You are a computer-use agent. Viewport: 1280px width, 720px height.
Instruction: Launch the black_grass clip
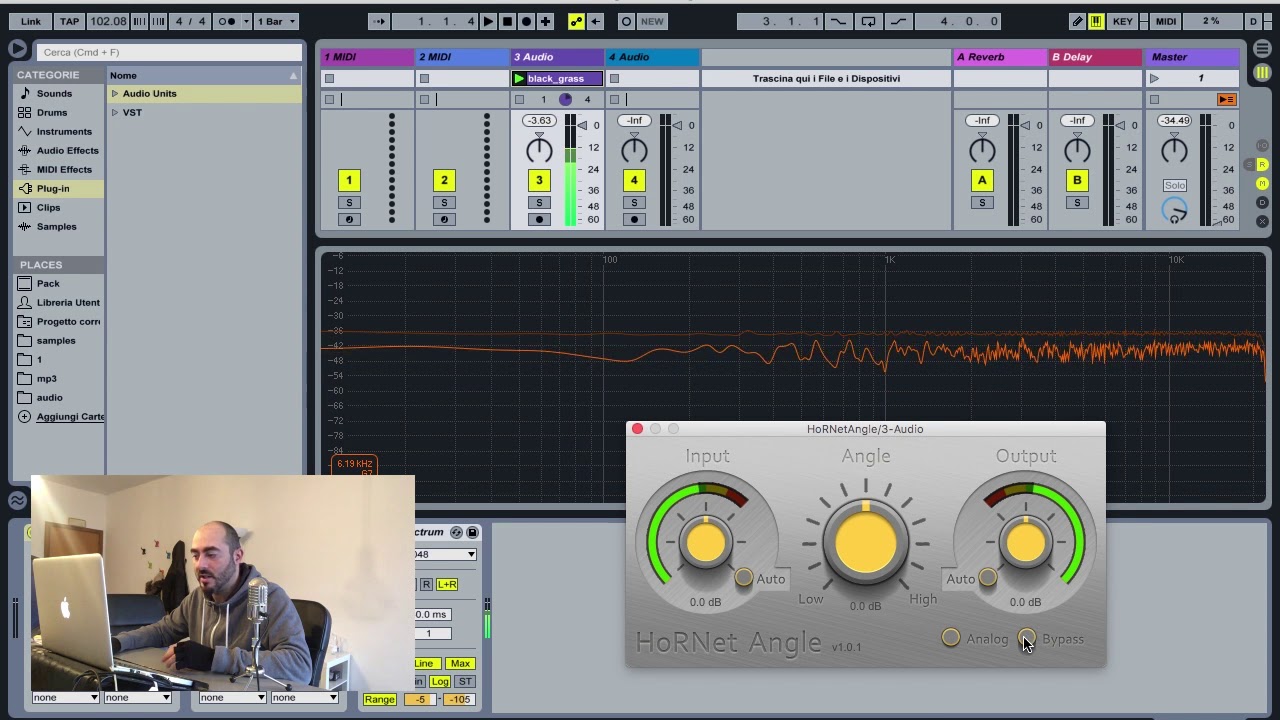[519, 78]
